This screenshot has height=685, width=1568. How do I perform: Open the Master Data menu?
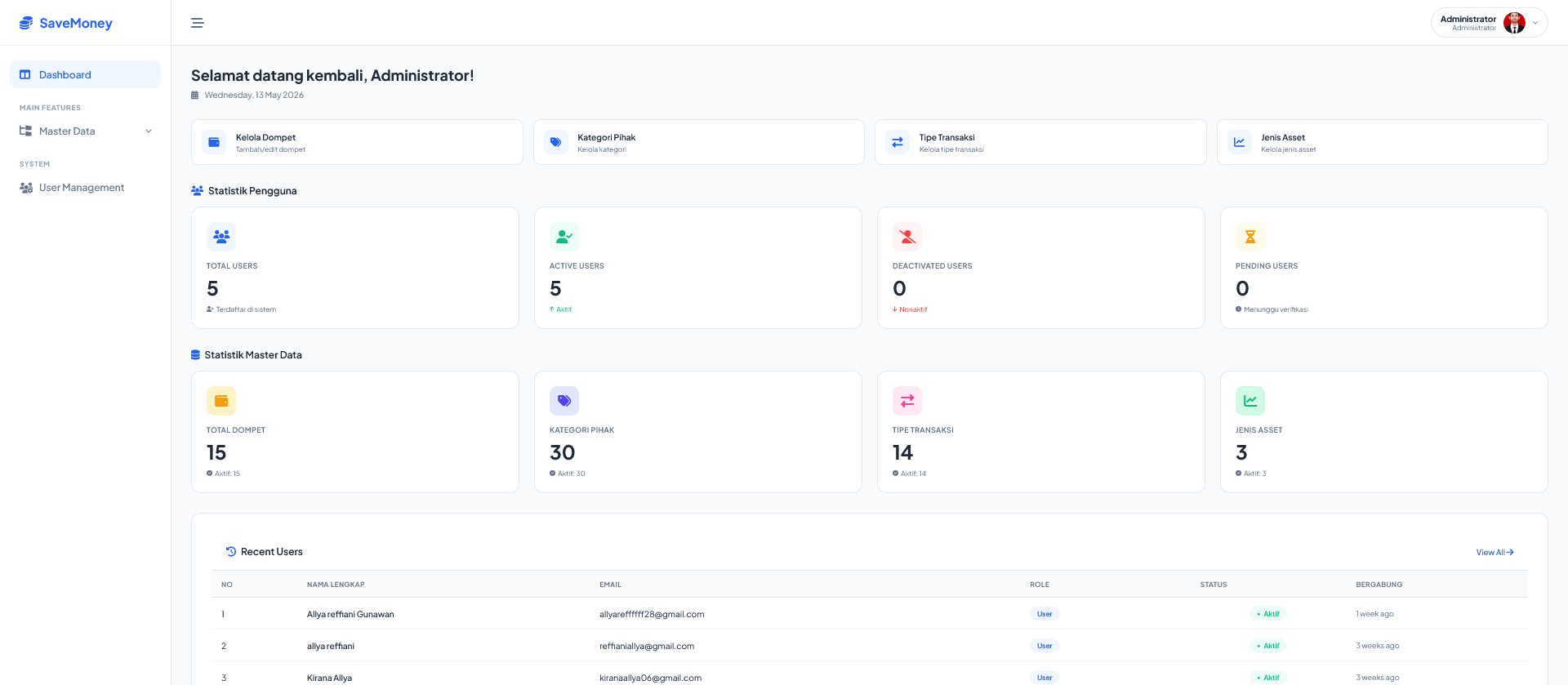point(85,131)
